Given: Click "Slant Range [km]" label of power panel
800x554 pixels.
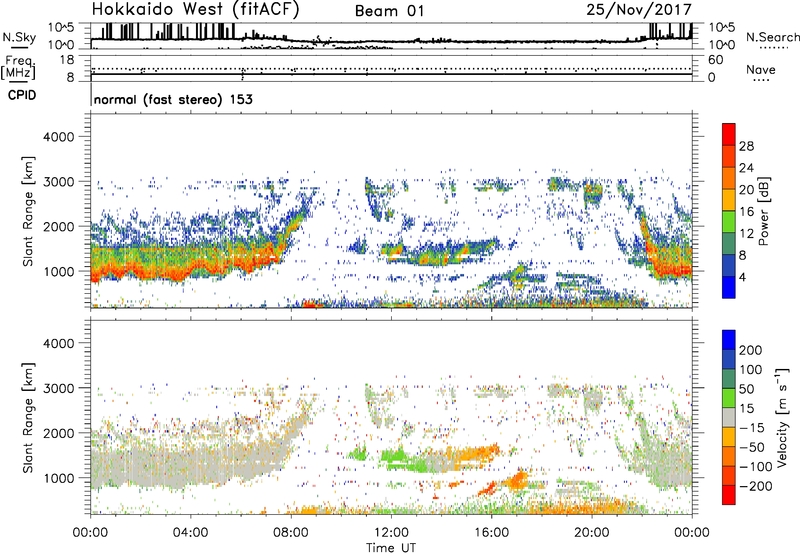Looking at the screenshot, I should pos(28,212).
